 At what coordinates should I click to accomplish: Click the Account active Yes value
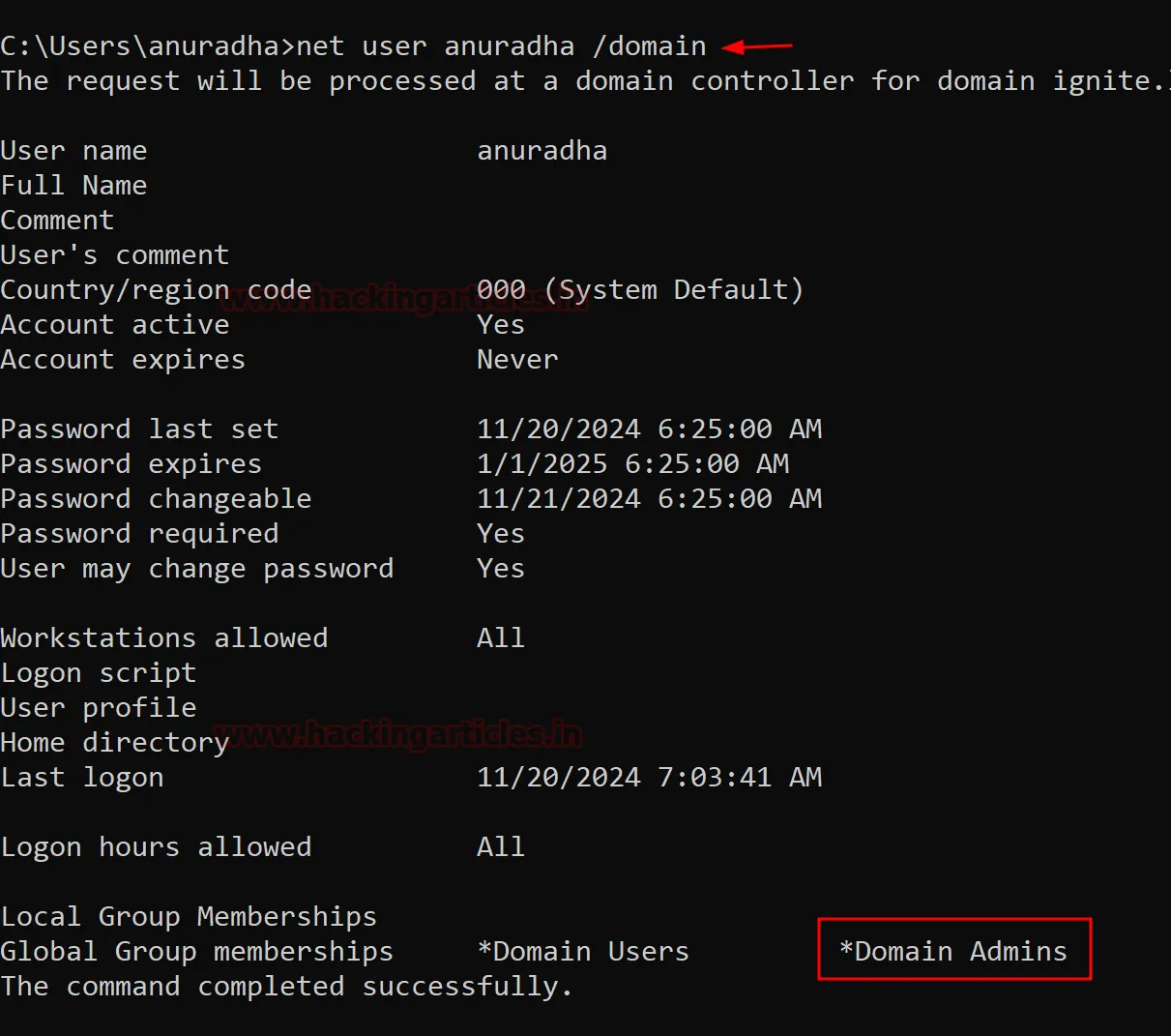[x=501, y=324]
